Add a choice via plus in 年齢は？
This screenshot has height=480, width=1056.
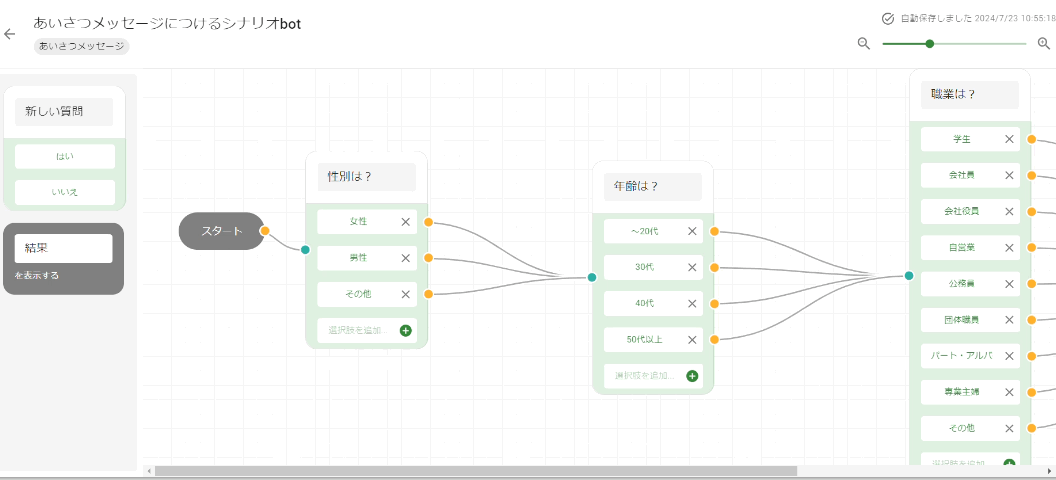click(x=692, y=376)
